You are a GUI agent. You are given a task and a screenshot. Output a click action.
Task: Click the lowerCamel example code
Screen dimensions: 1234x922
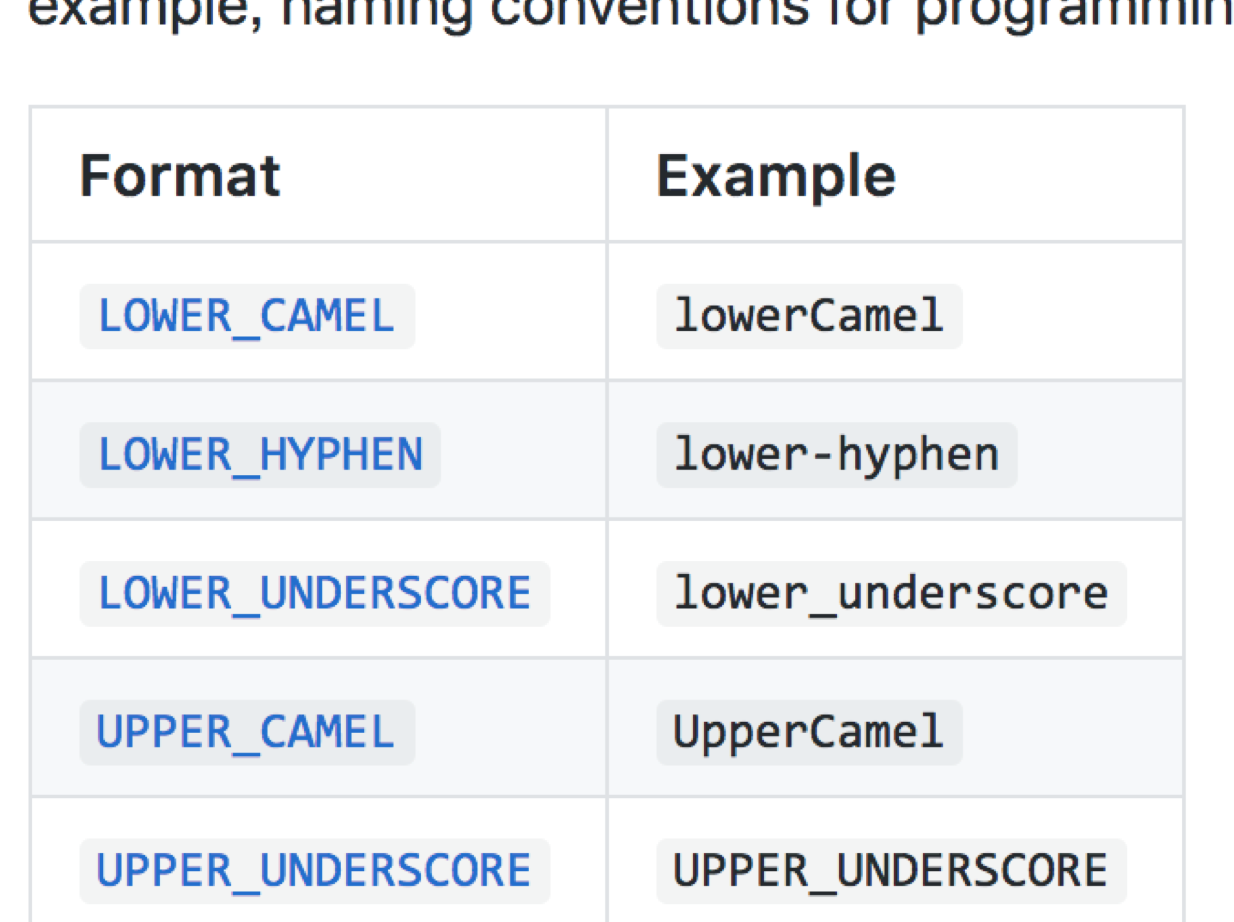tap(808, 317)
